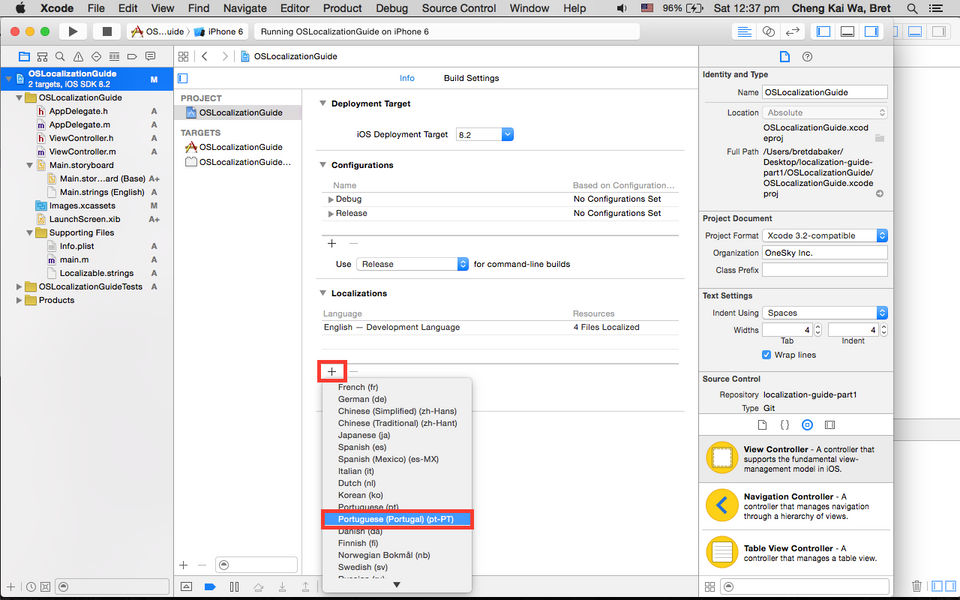The width and height of the screenshot is (960, 600).
Task: Open the iOS Deployment Target dropdown
Action: (508, 135)
